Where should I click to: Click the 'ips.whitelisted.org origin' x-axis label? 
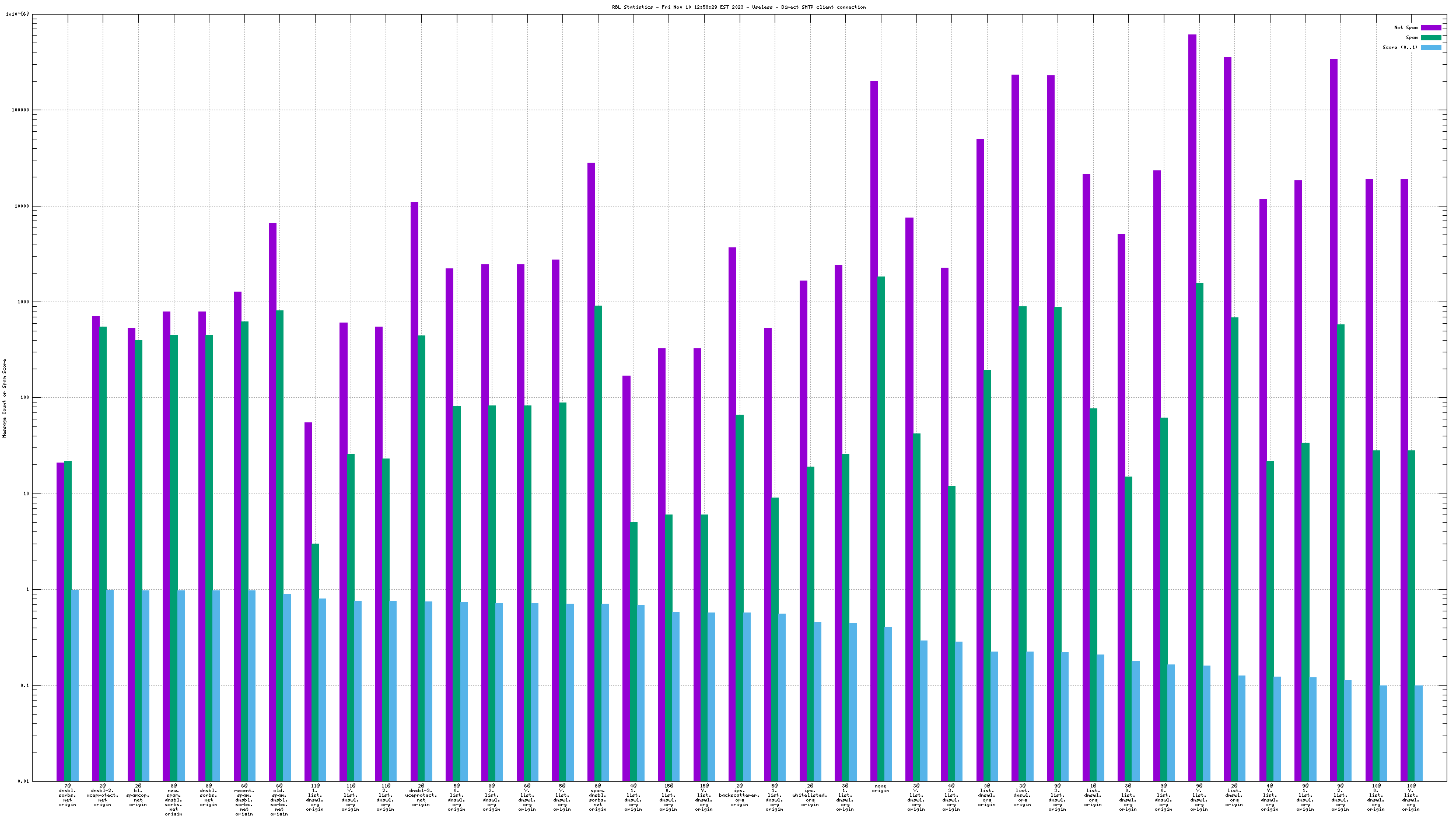[810, 795]
